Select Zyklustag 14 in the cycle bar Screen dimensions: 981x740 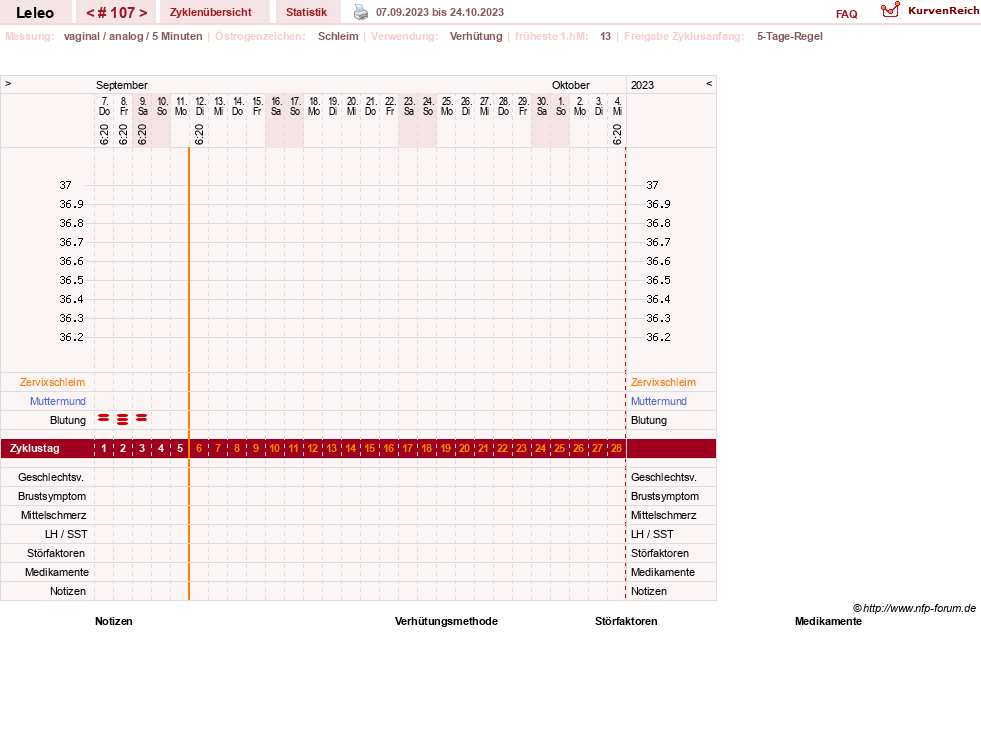coord(350,449)
